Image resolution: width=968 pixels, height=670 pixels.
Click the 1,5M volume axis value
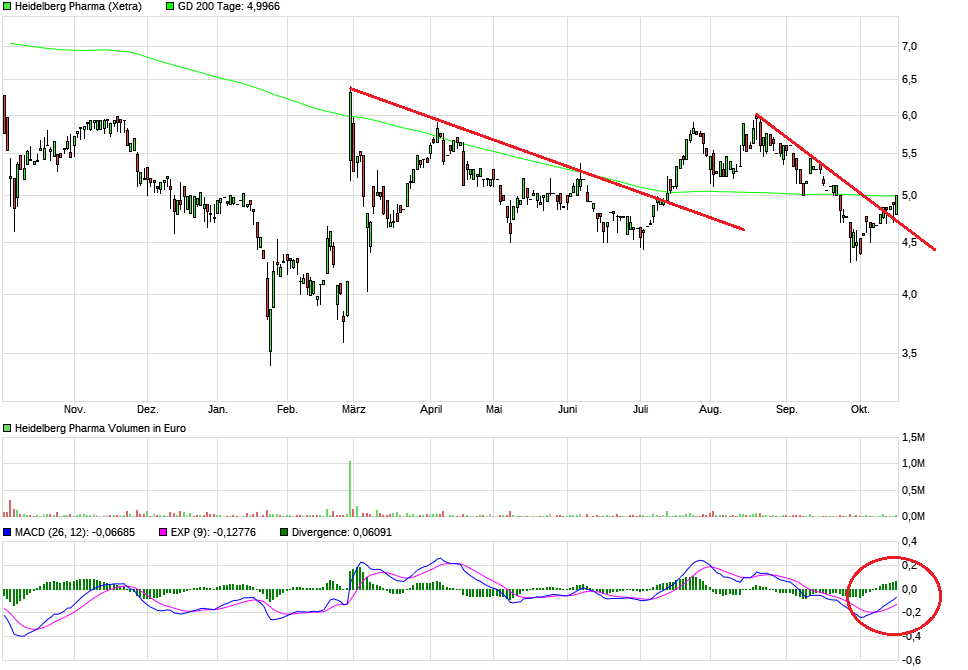[x=913, y=438]
